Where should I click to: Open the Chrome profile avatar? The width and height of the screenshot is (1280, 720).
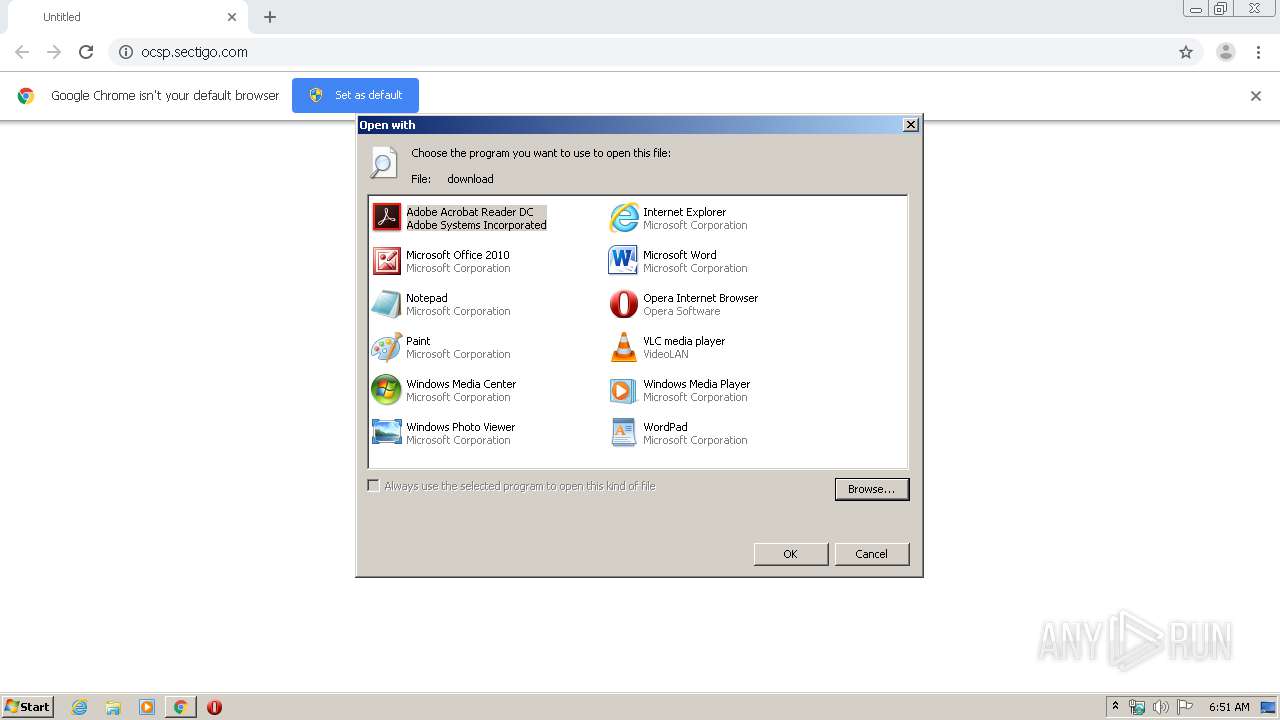1225,52
